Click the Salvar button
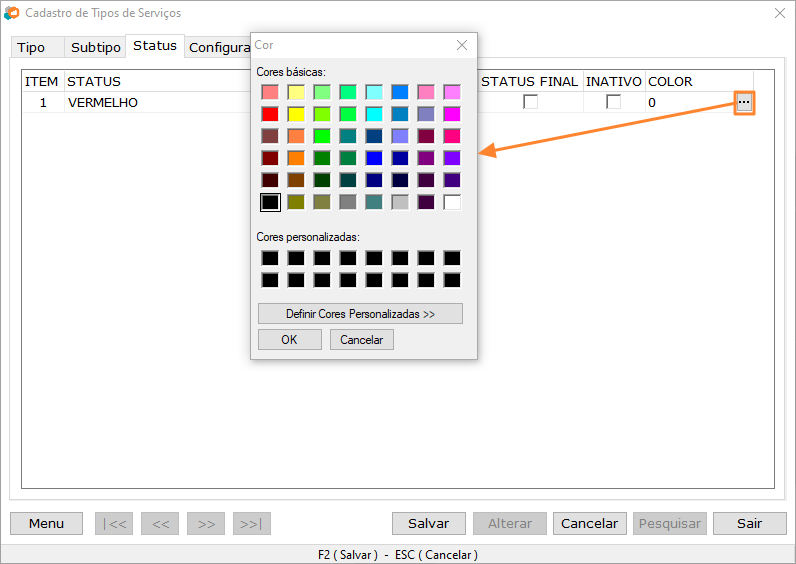Screen dimensions: 796x564 coord(429,523)
